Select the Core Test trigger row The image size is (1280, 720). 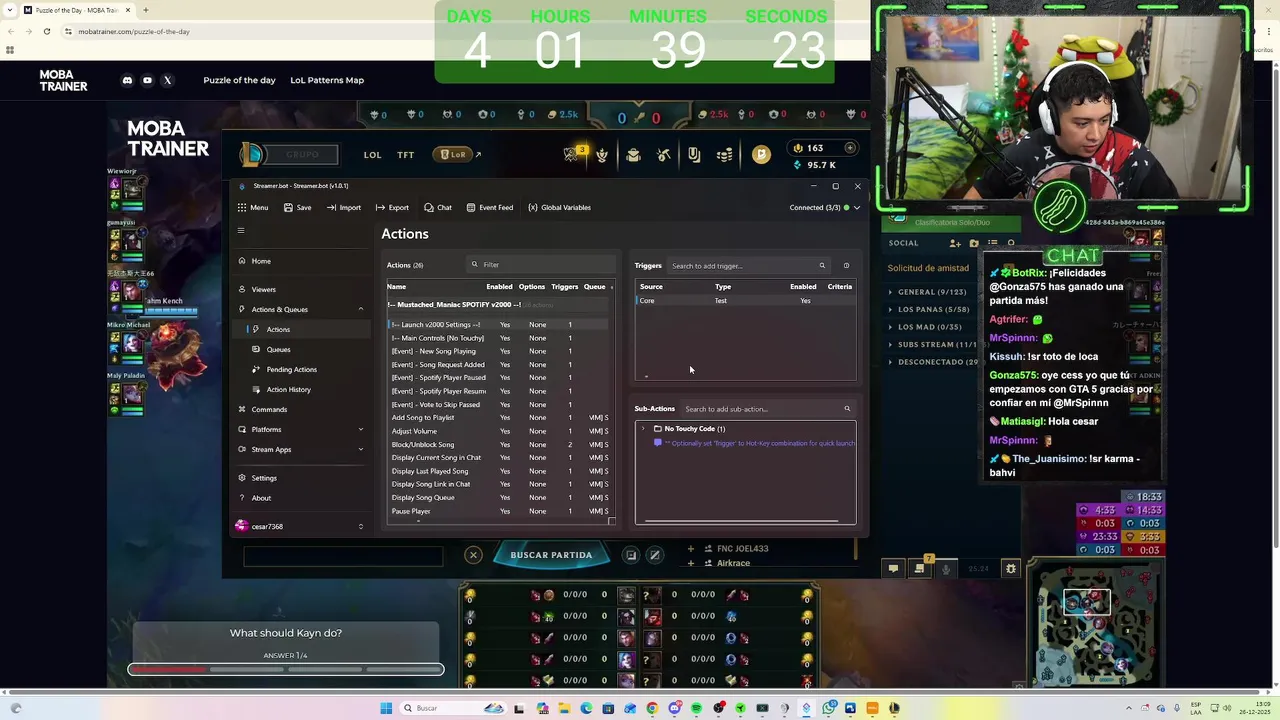[745, 301]
